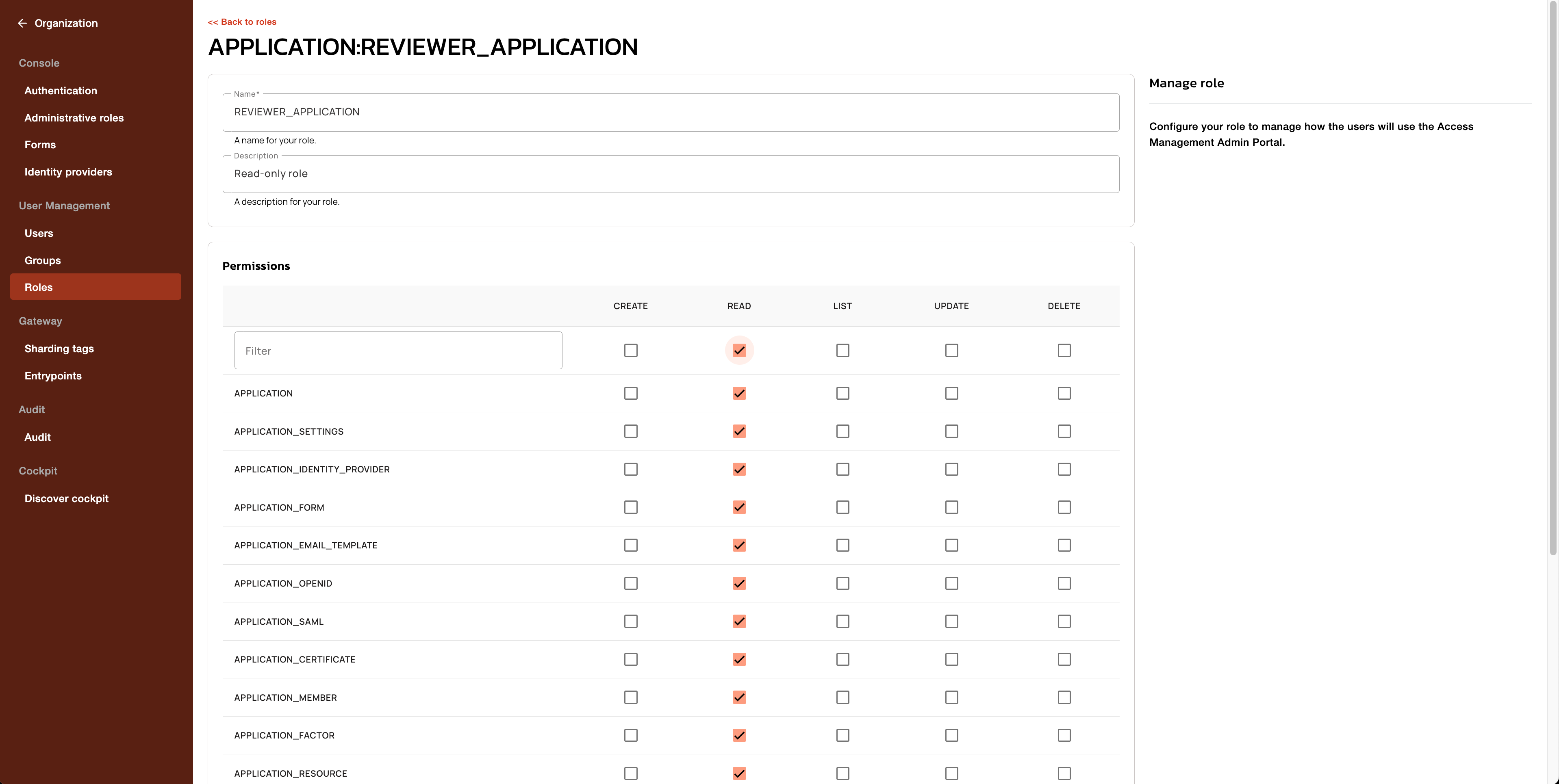The image size is (1559, 784).
Task: Enable CREATE permission for APPLICATION
Action: click(x=631, y=393)
